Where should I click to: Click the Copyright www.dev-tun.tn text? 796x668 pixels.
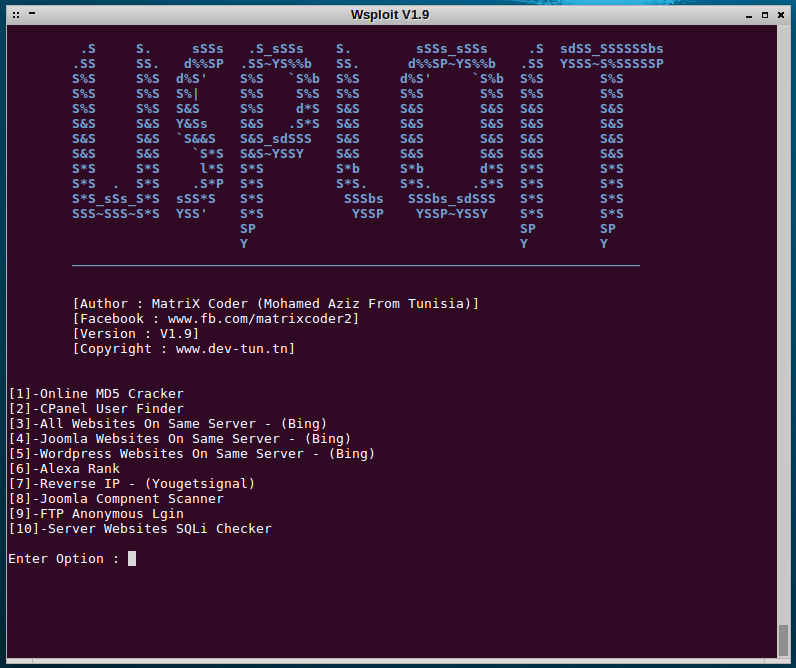click(x=184, y=349)
